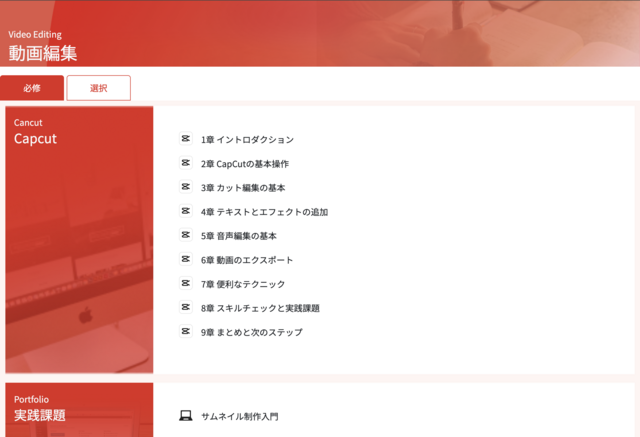640x437 pixels.
Task: Click CapCut icon beside 1章 イントロダクション
Action: pos(185,139)
